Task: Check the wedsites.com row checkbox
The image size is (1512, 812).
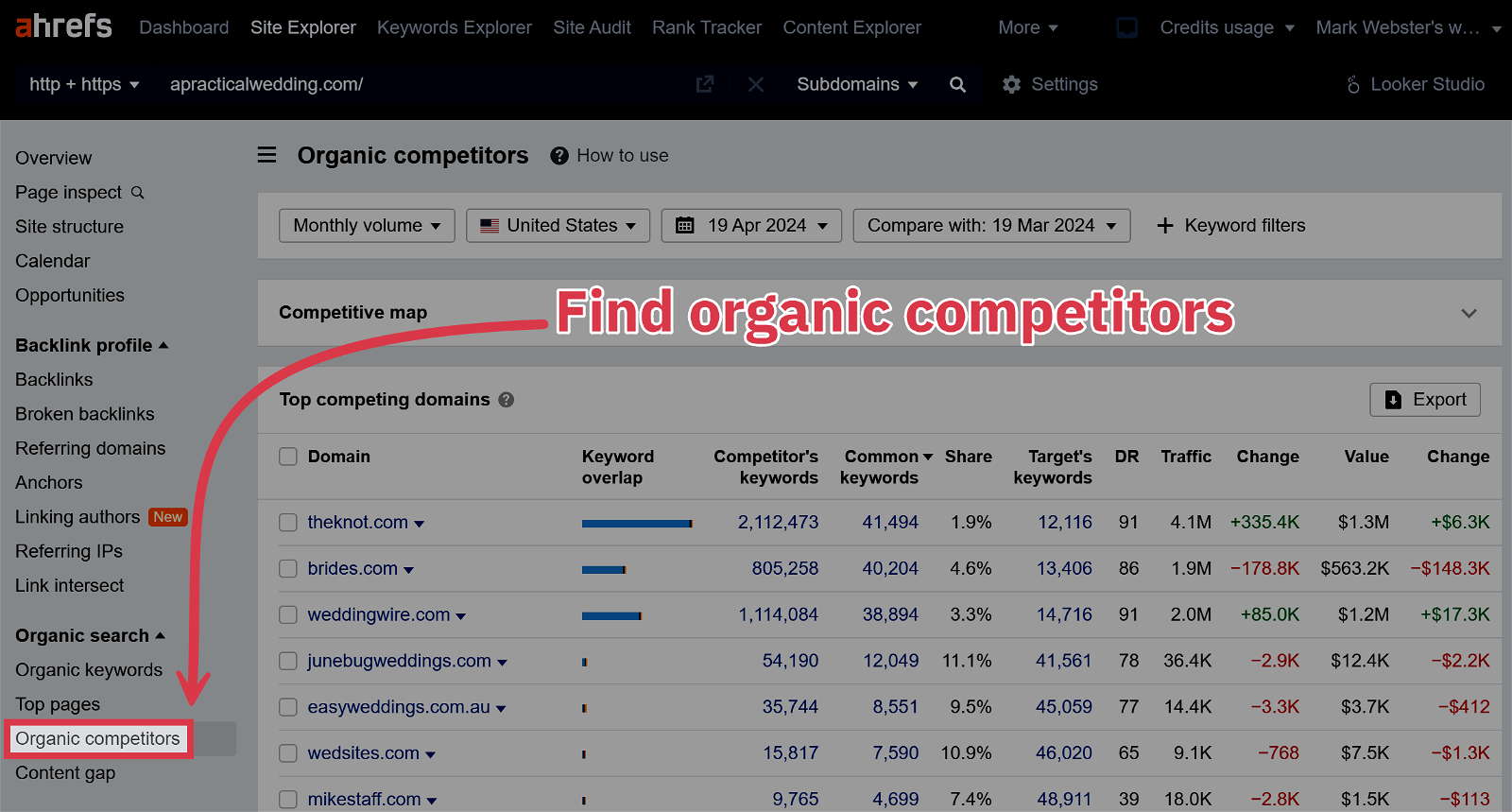Action: (288, 753)
